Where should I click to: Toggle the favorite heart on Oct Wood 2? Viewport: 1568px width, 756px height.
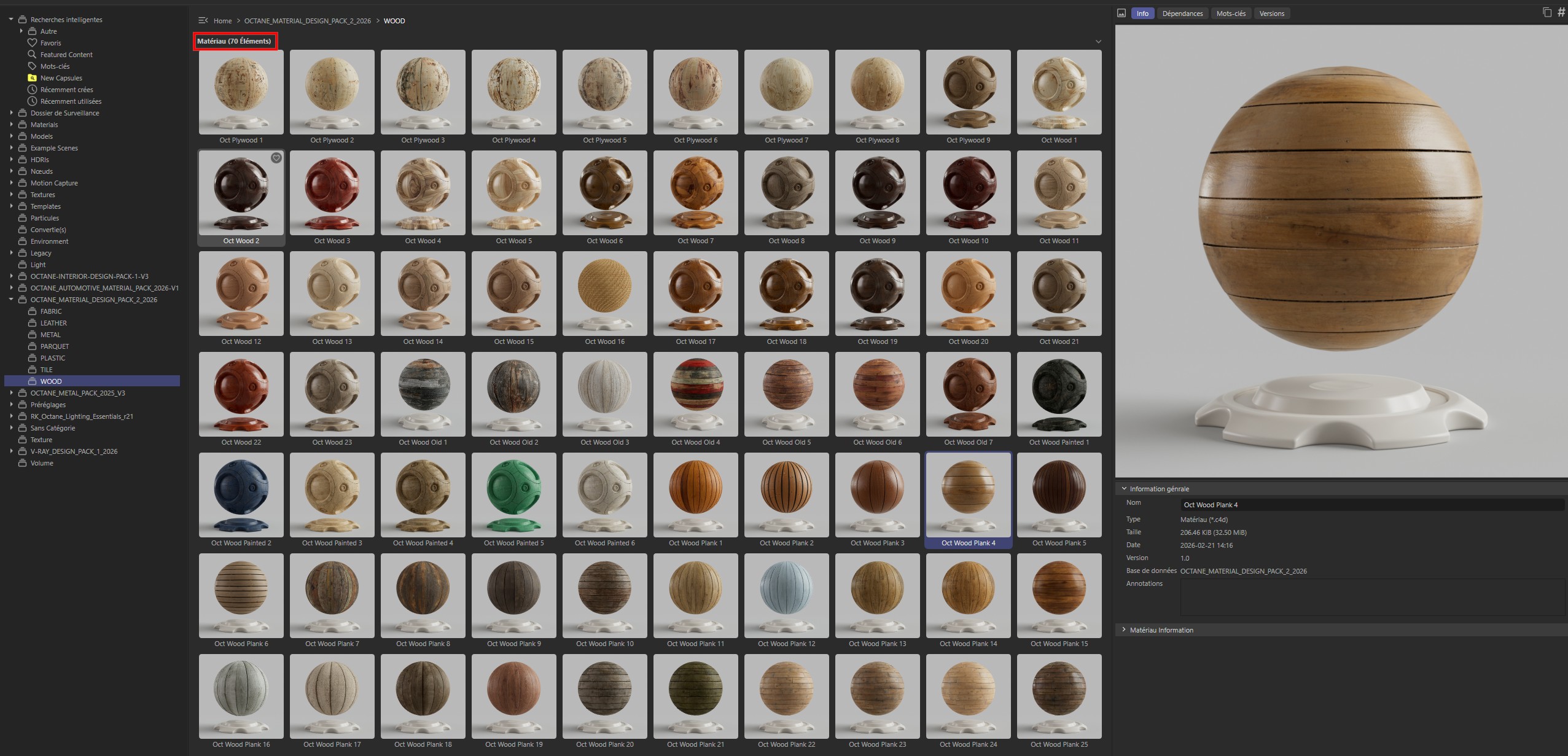point(275,158)
